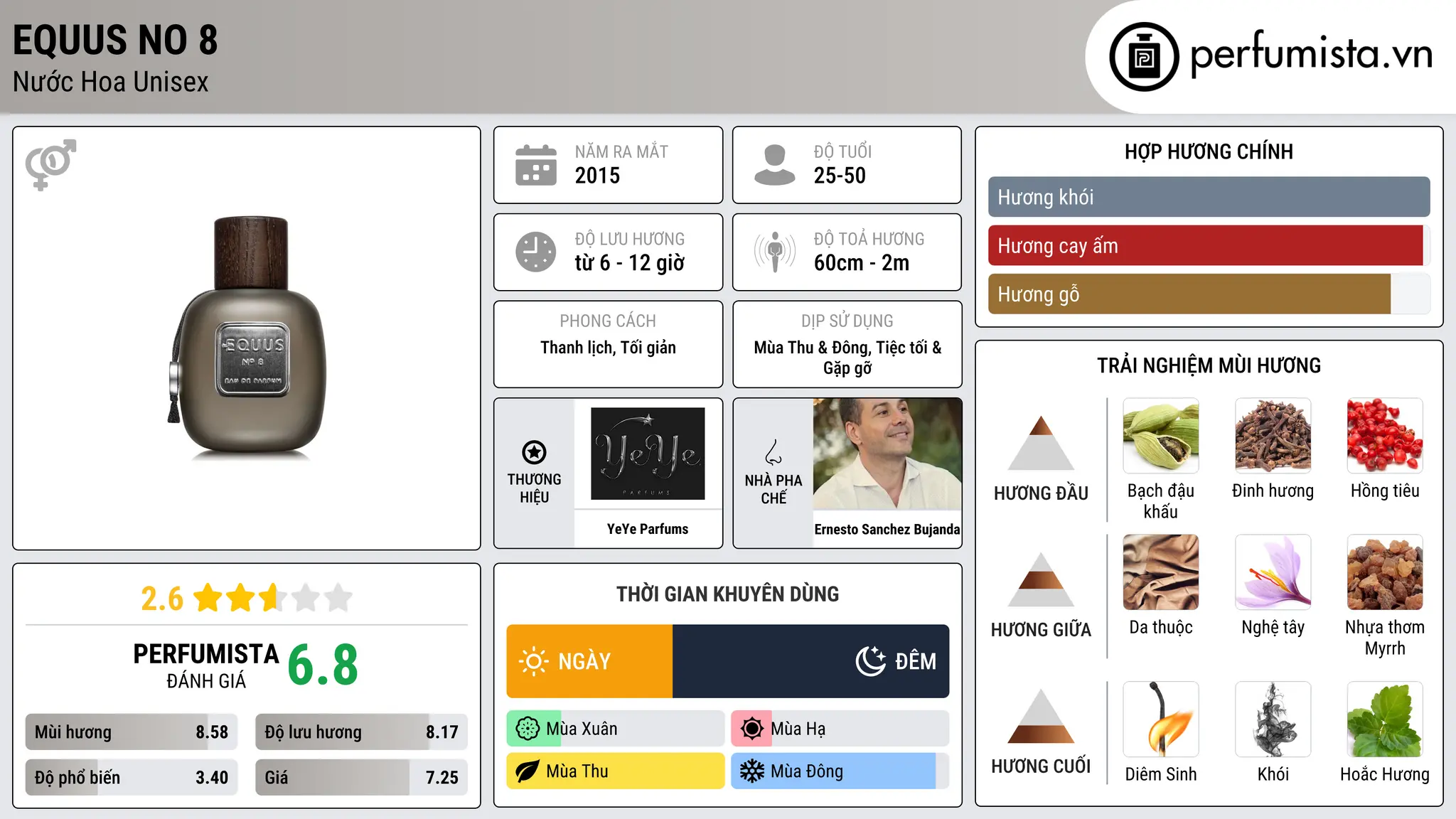Click the Nhựa thơm Myrrh note label
The height and width of the screenshot is (819, 1456).
(x=1385, y=638)
